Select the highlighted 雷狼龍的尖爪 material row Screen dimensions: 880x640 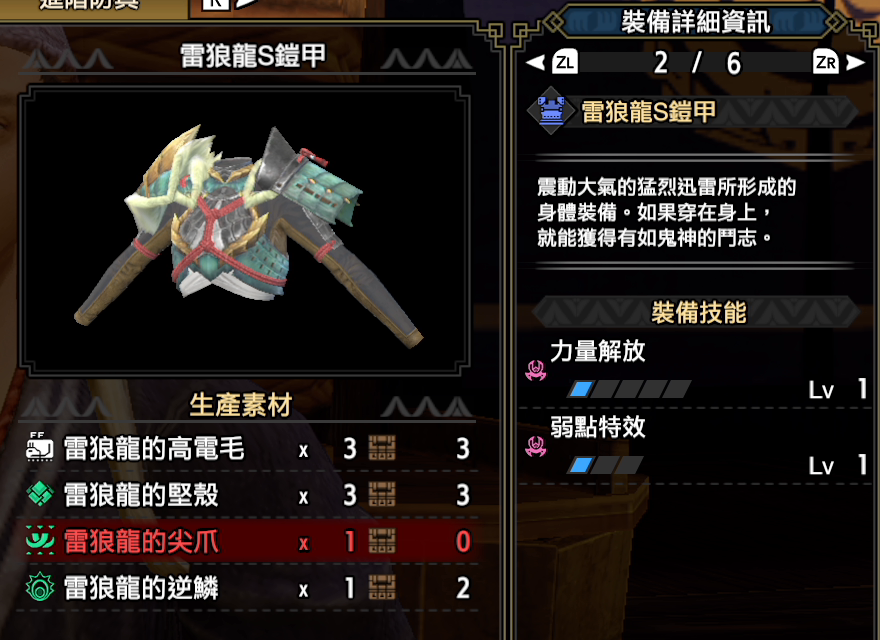point(247,541)
